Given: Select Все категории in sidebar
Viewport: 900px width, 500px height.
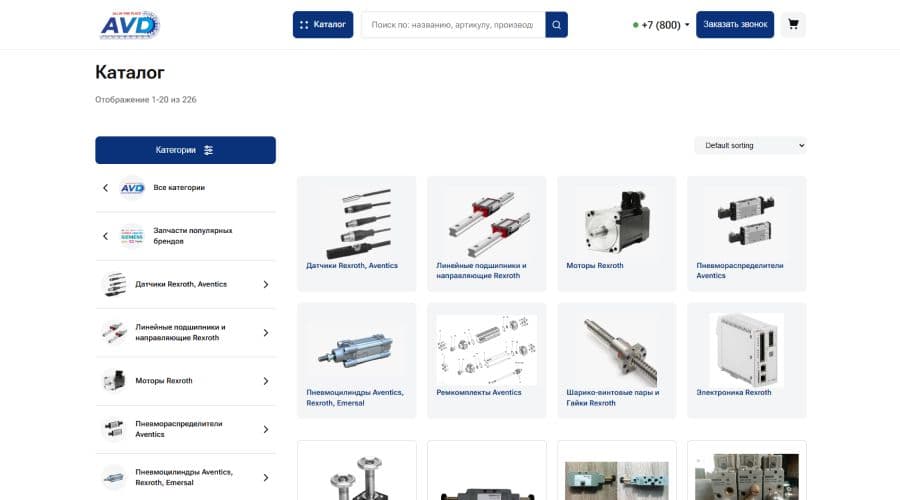Looking at the screenshot, I should (x=178, y=188).
